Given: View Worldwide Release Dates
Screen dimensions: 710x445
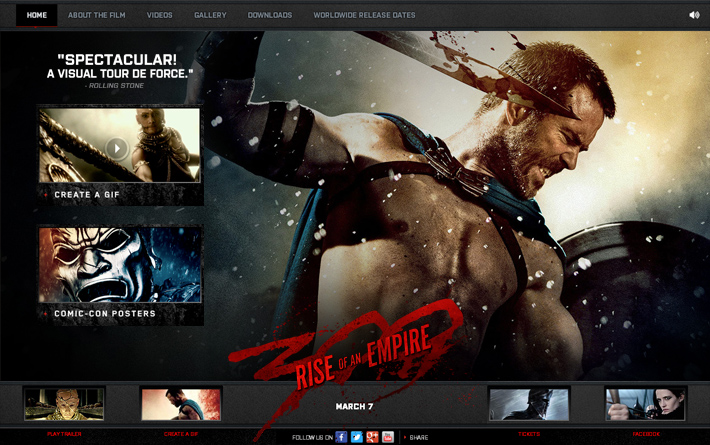Looking at the screenshot, I should [364, 15].
